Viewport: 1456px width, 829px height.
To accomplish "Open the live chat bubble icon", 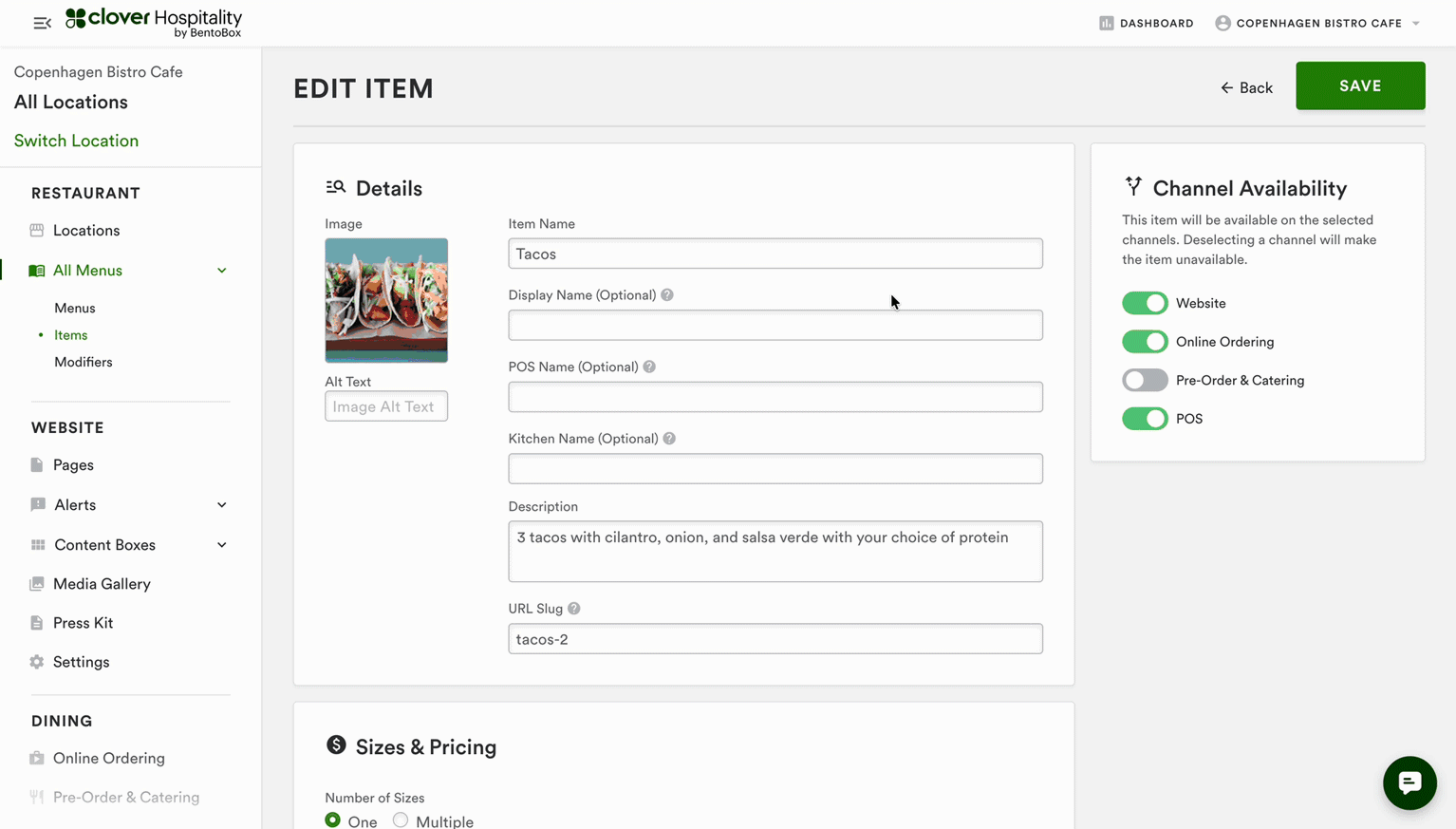I will [x=1409, y=782].
